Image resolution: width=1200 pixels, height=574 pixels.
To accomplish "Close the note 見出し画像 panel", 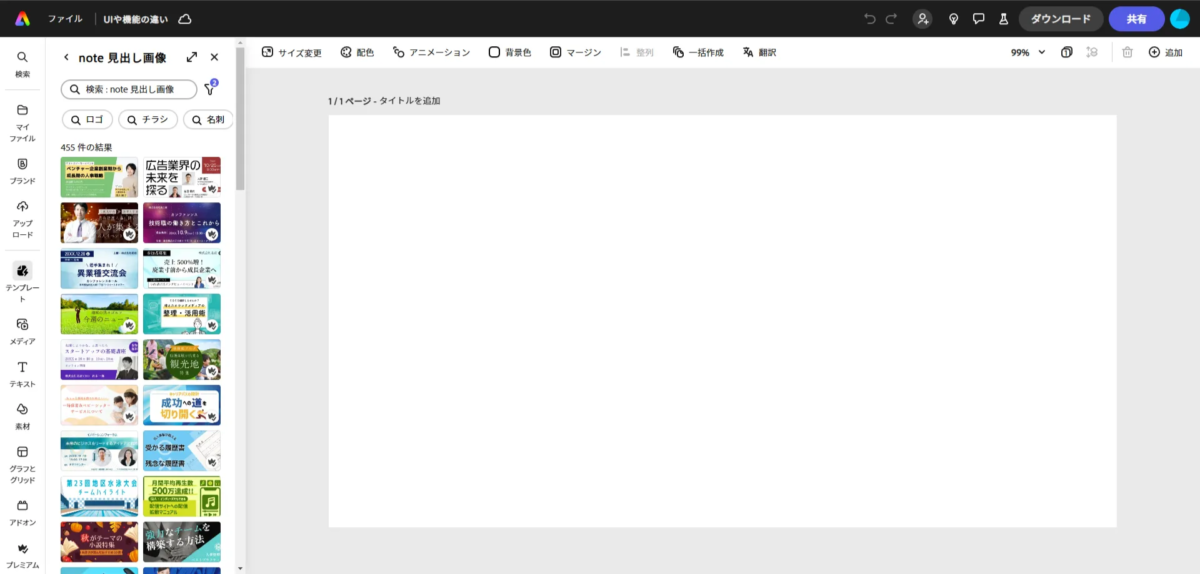I will point(214,58).
